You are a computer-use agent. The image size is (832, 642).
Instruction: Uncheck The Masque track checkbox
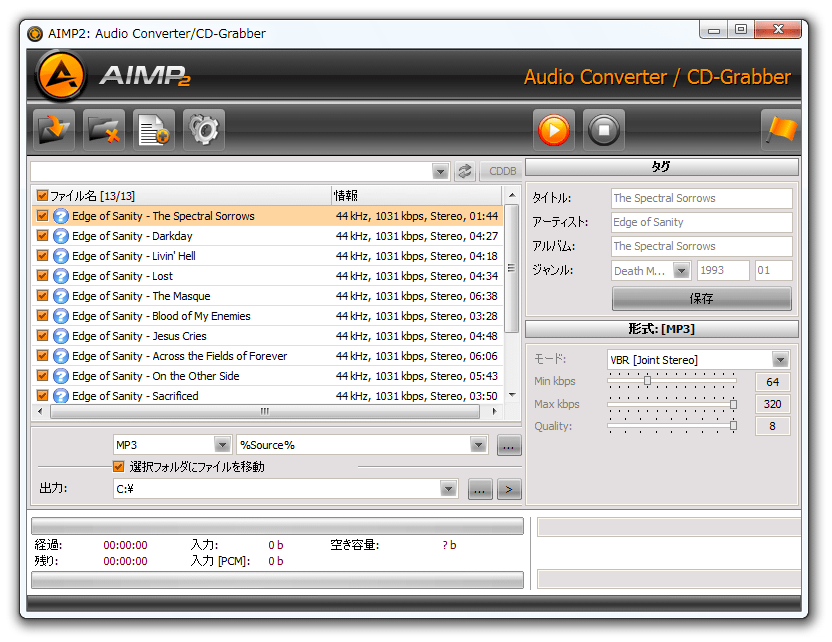pos(42,296)
